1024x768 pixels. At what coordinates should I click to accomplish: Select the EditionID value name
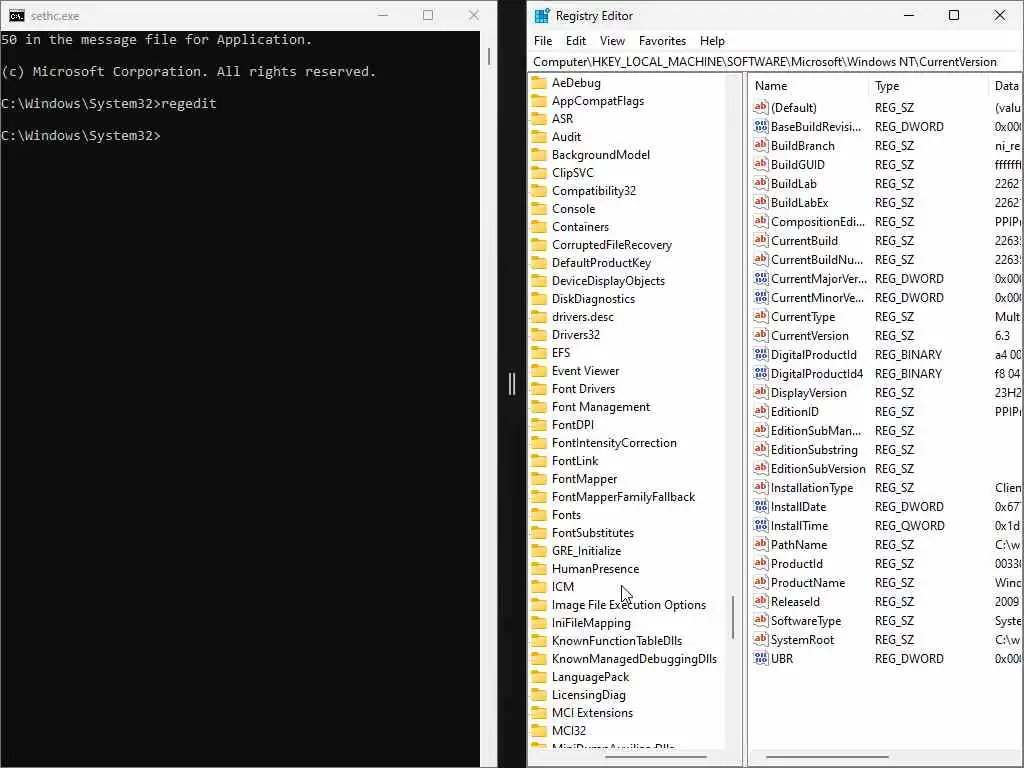[794, 411]
